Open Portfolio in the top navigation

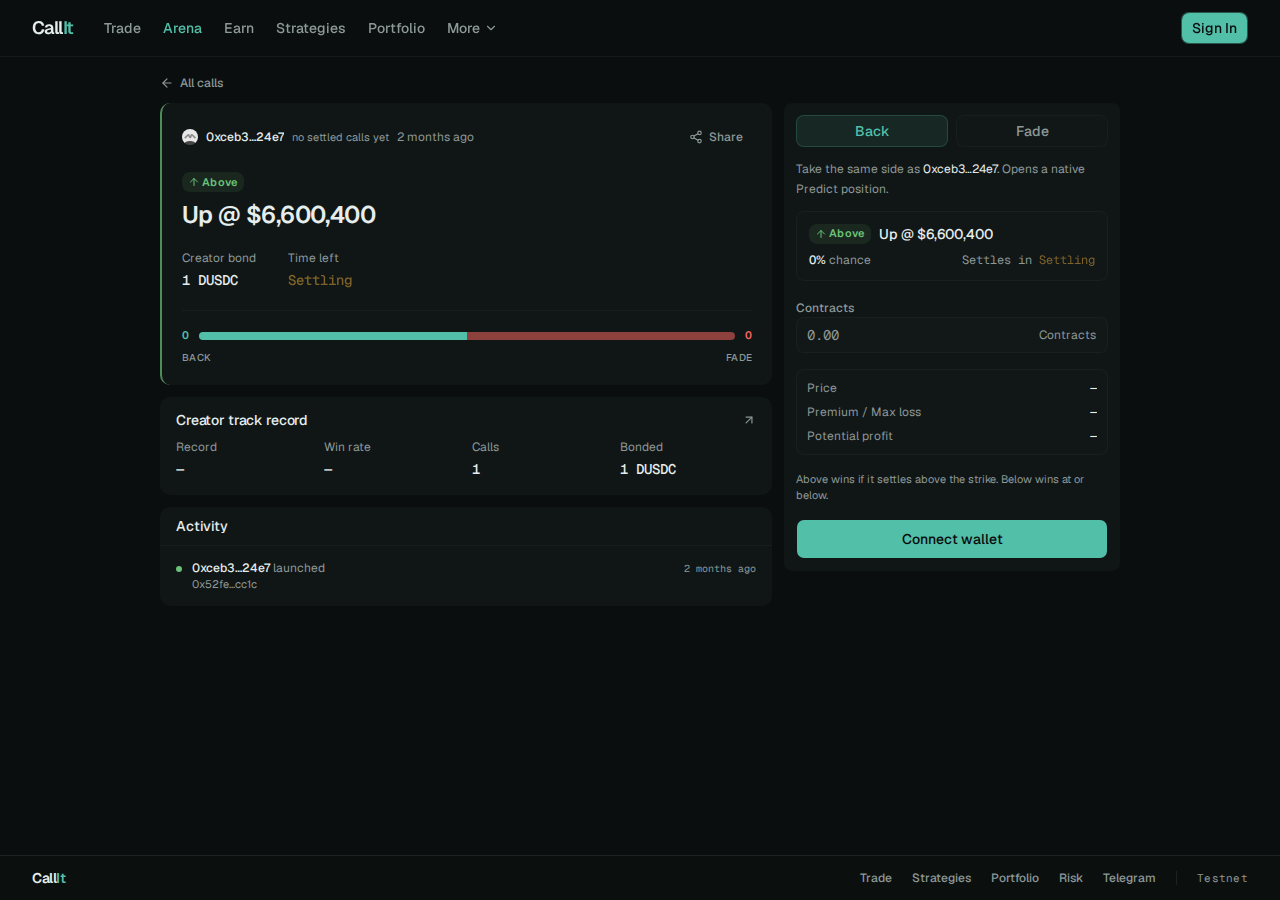(x=396, y=28)
